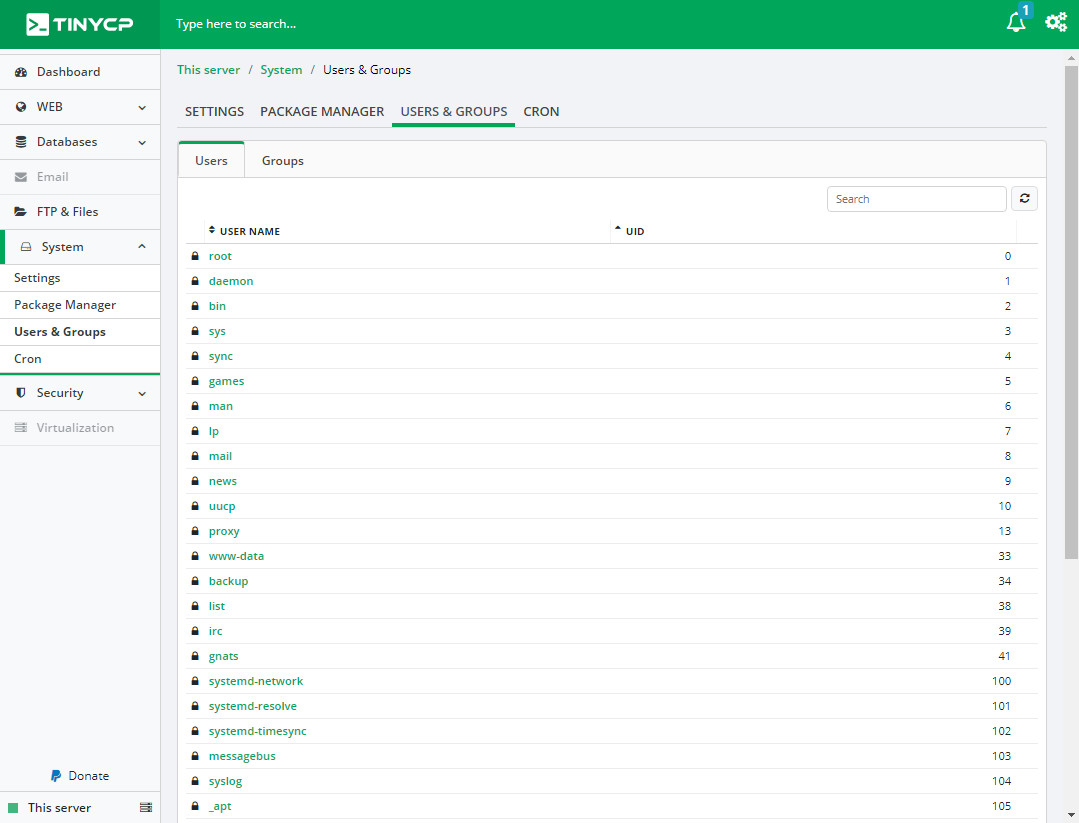Click the server list icon beside This server
This screenshot has width=1079, height=823.
(146, 807)
